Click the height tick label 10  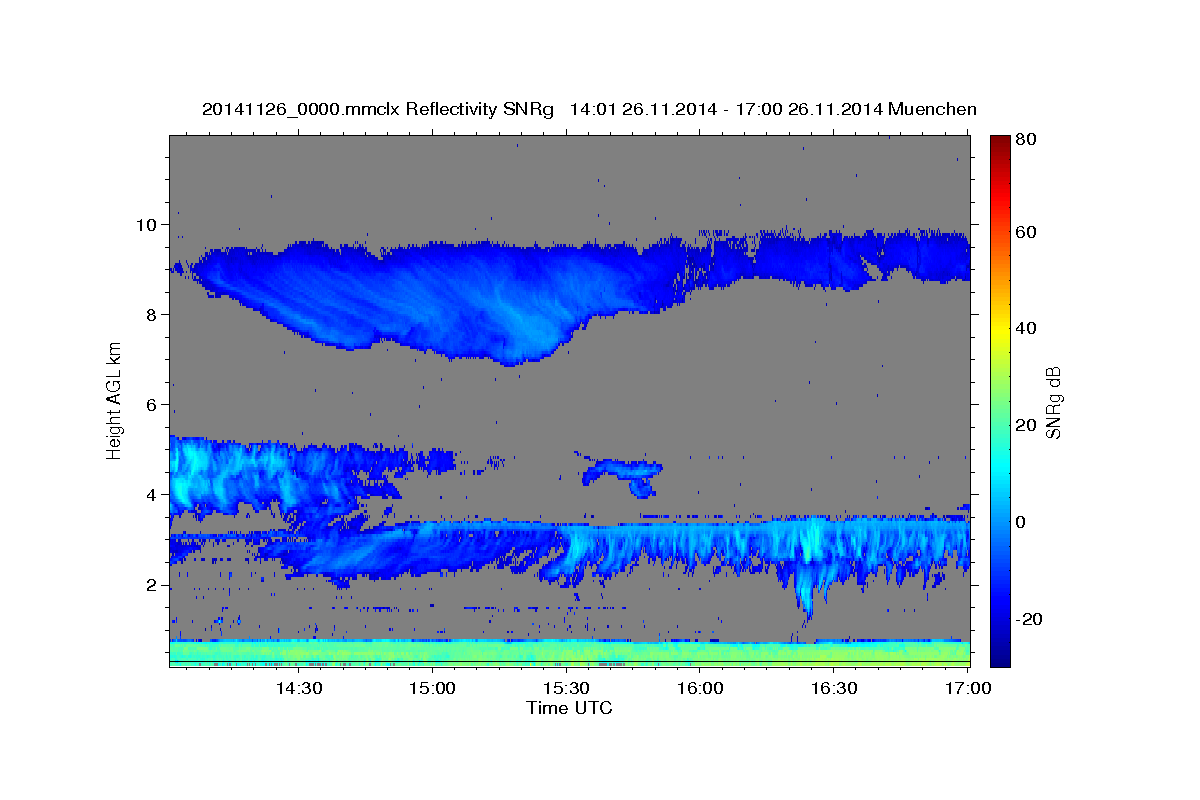[x=147, y=225]
